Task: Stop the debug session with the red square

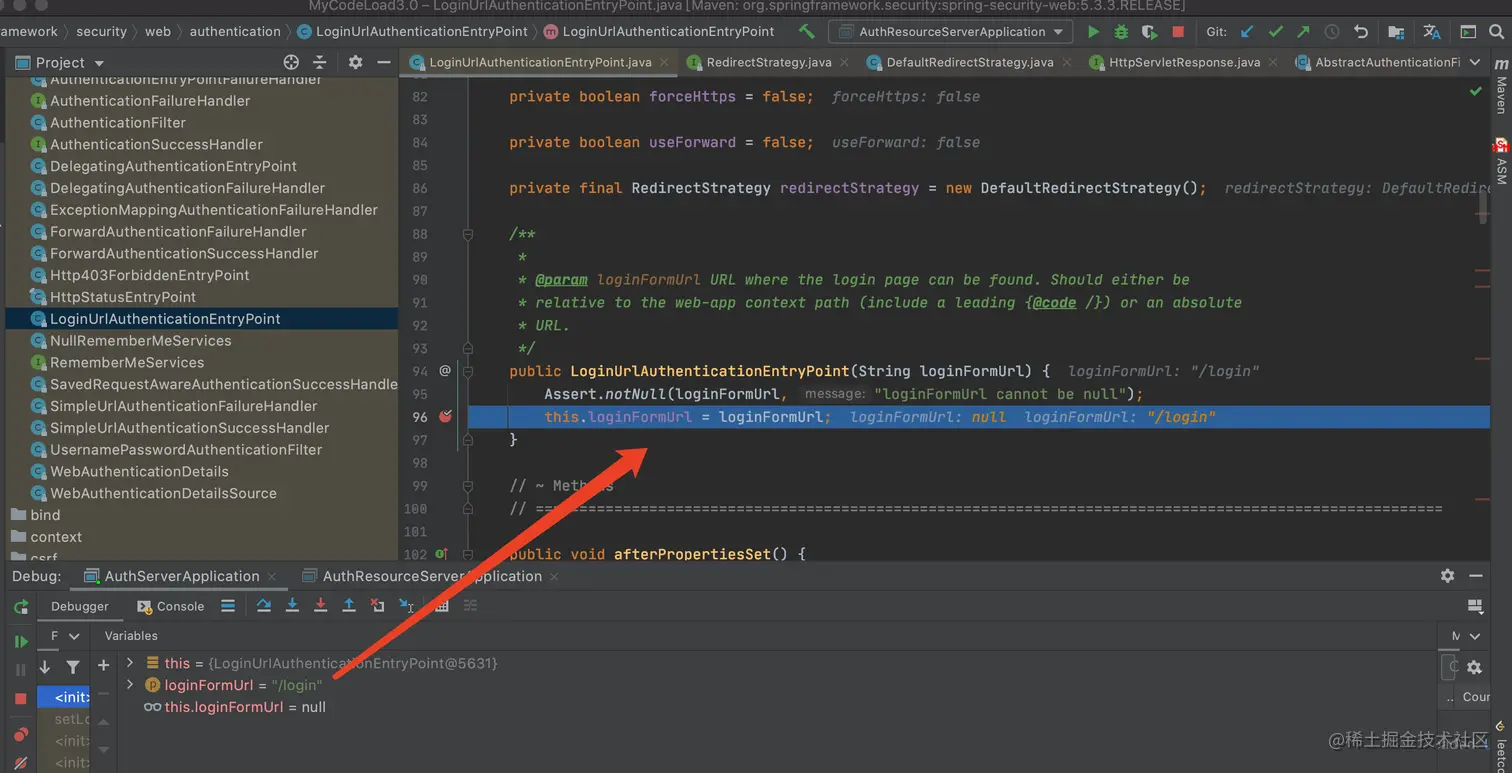Action: [20, 698]
